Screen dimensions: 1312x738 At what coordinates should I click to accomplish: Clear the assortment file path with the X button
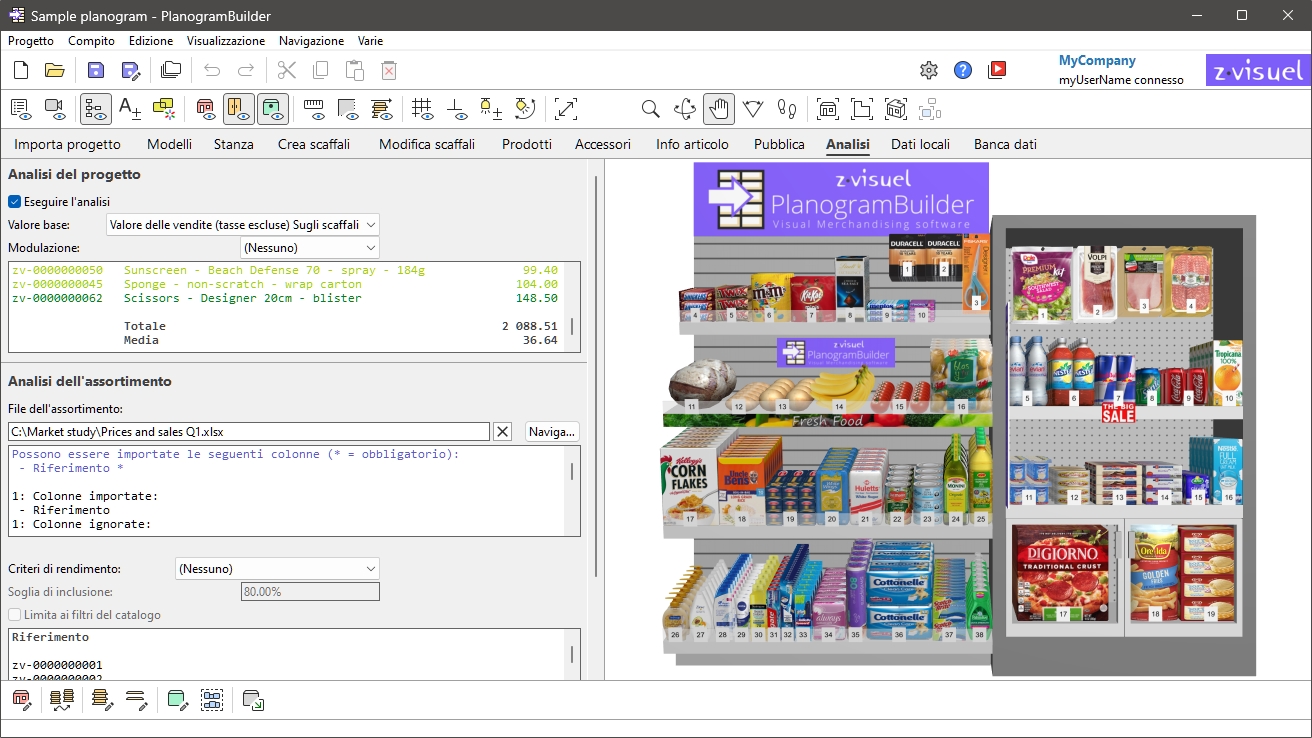503,432
